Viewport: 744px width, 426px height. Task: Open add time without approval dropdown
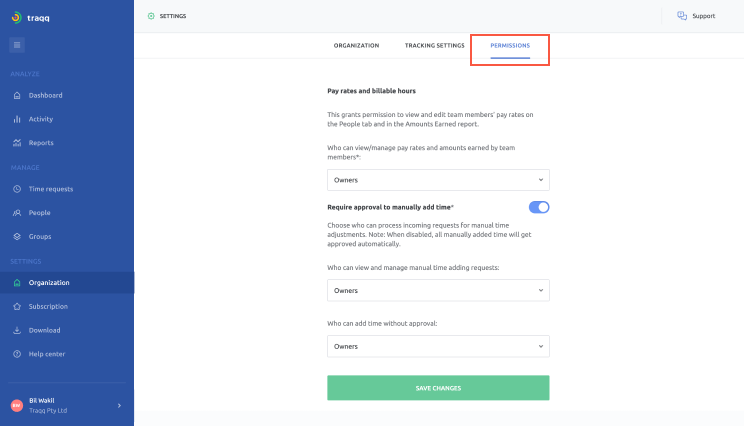point(438,346)
